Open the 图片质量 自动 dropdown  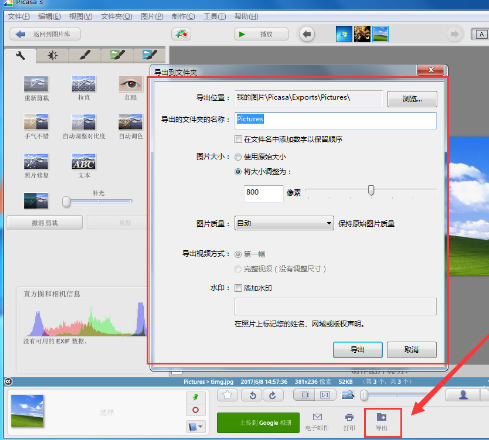[284, 223]
